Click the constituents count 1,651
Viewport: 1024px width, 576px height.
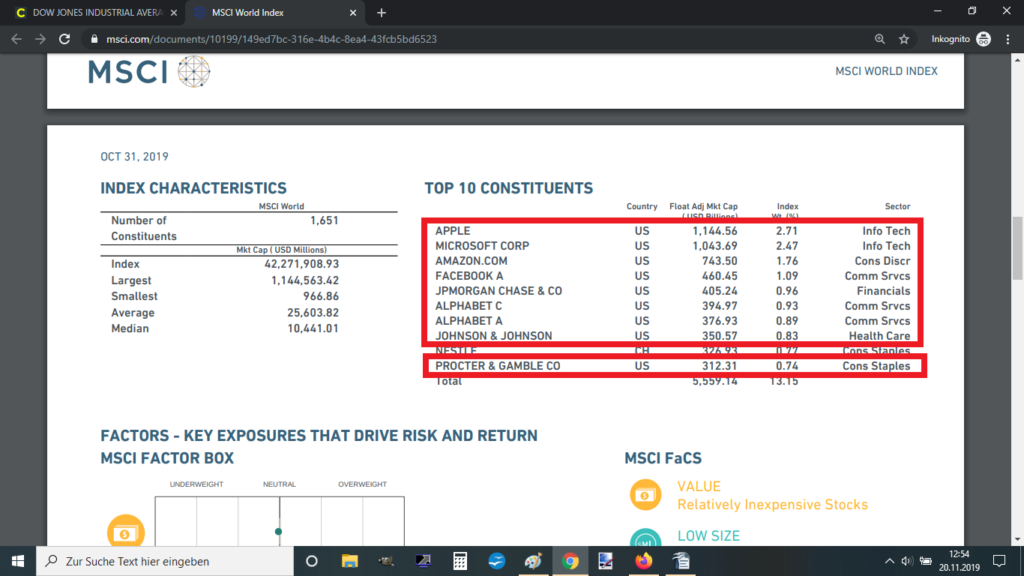(x=325, y=221)
